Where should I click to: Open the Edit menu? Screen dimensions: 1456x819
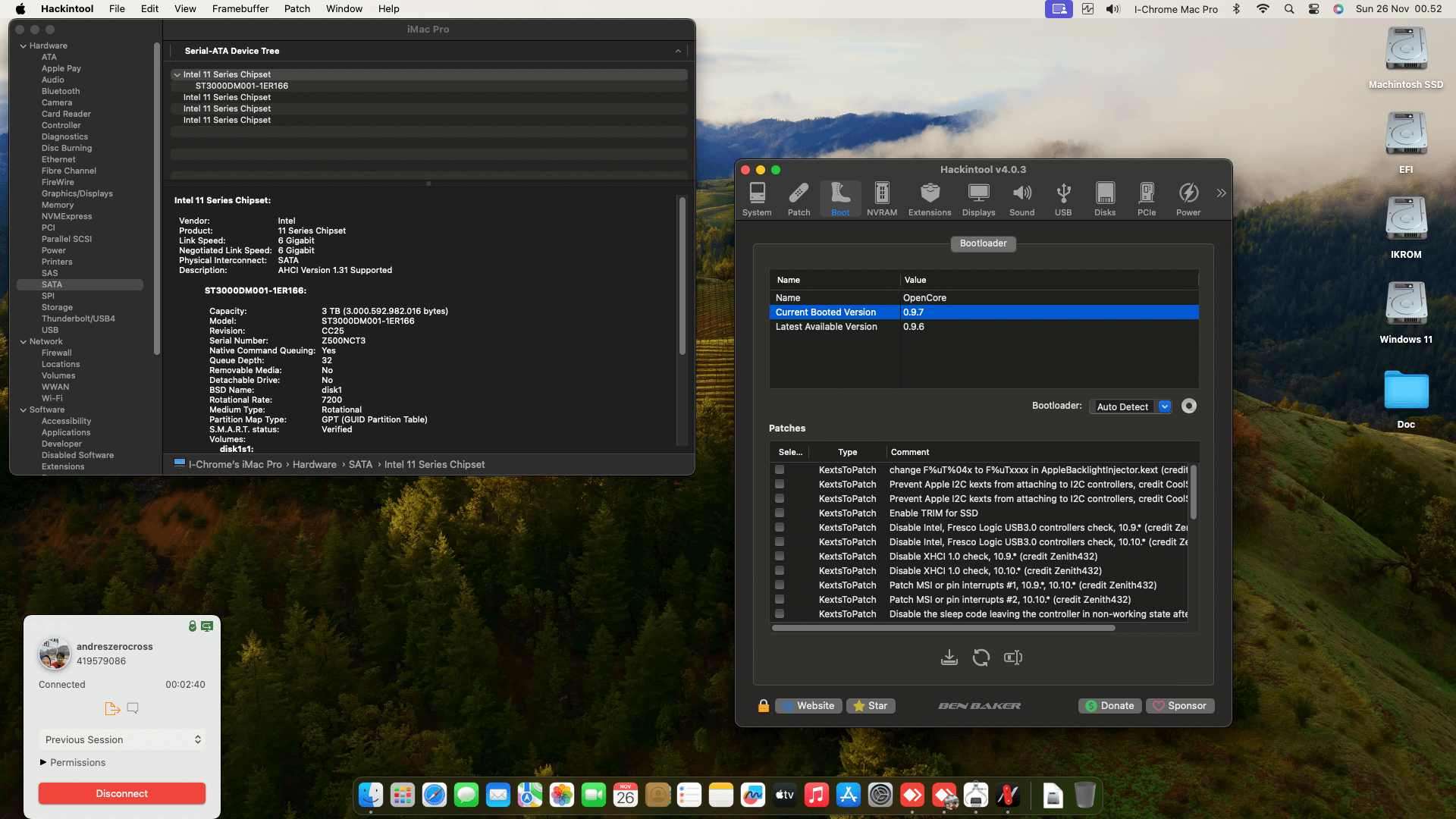[x=149, y=9]
